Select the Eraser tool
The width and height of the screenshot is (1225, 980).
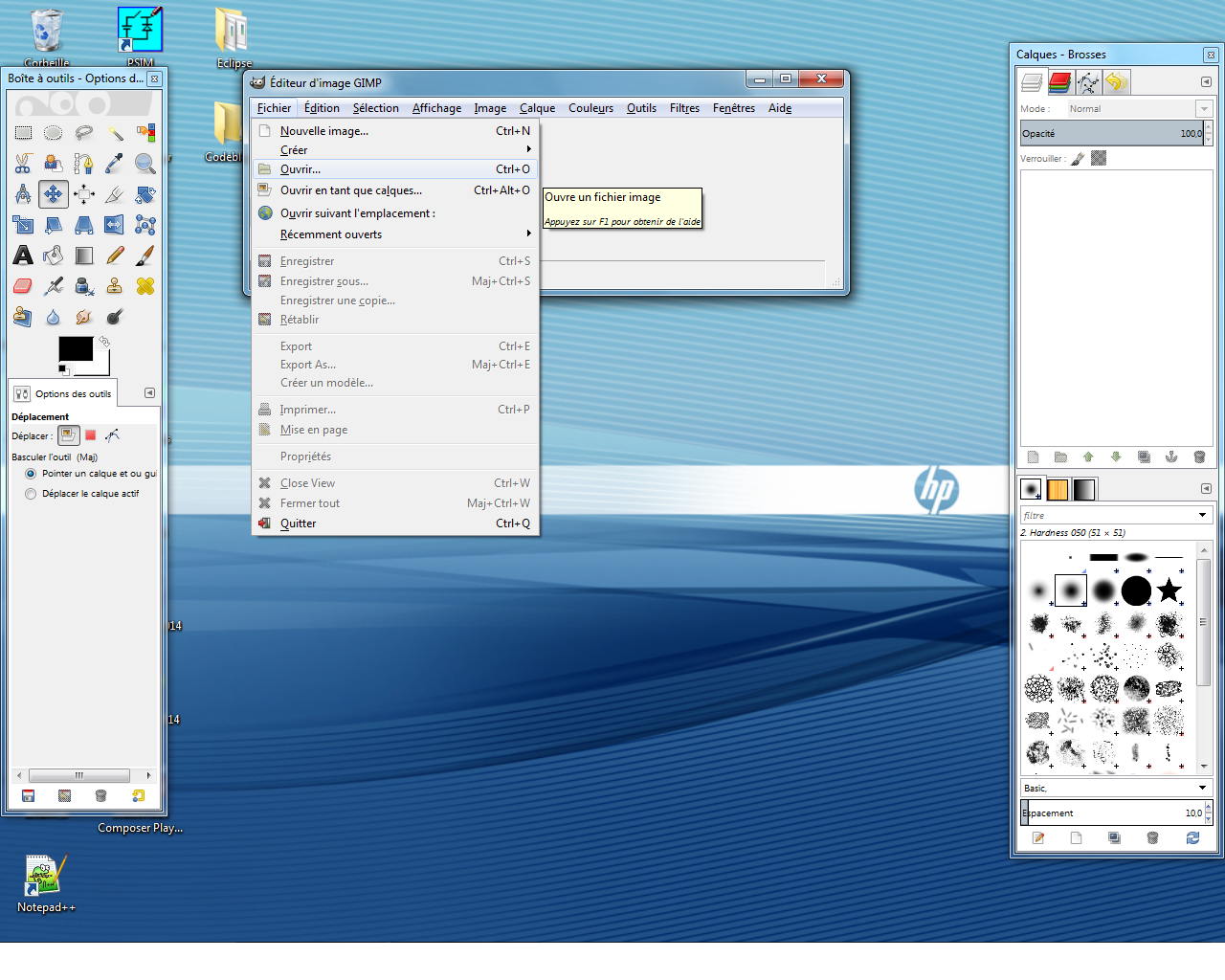[23, 286]
